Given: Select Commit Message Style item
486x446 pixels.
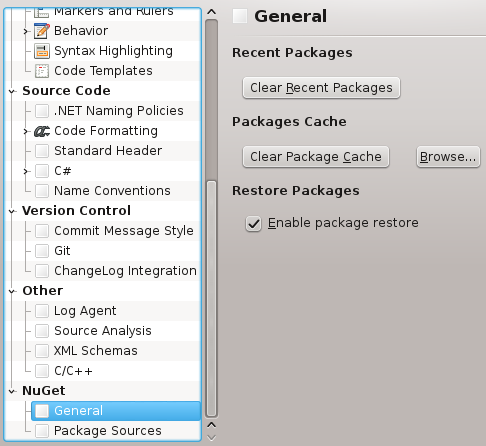Looking at the screenshot, I should click(124, 231).
